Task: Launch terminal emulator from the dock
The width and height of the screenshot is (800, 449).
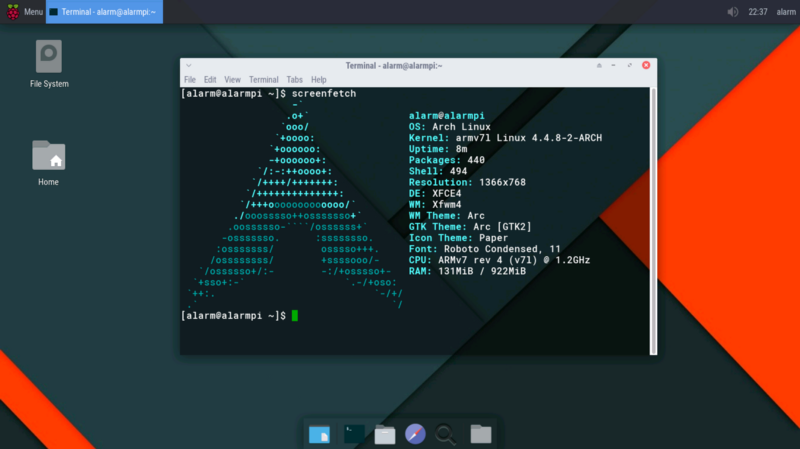Action: [x=353, y=433]
